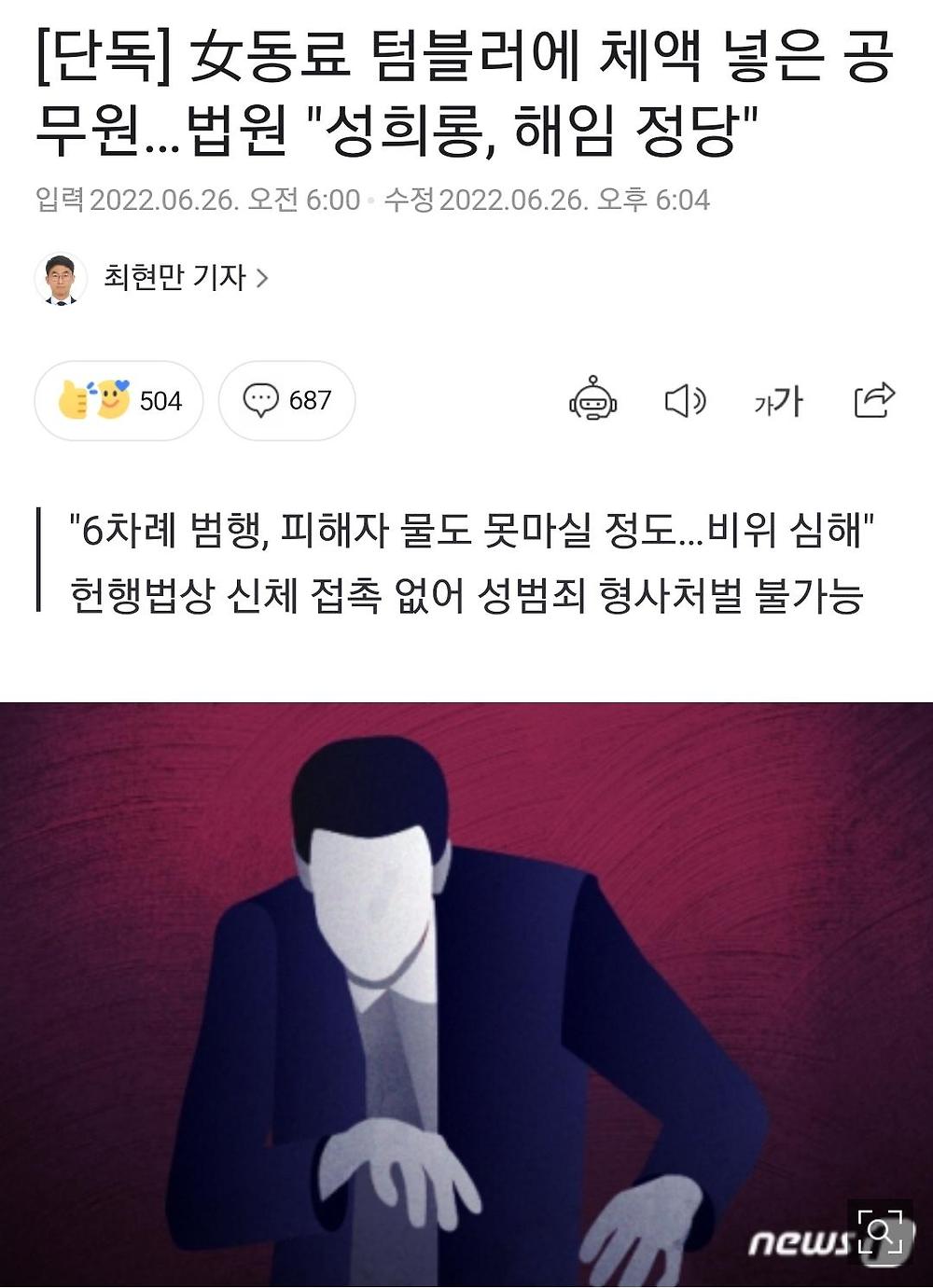Tap the speaker icon to hear article
Screen dimensions: 933x1288
click(x=685, y=401)
